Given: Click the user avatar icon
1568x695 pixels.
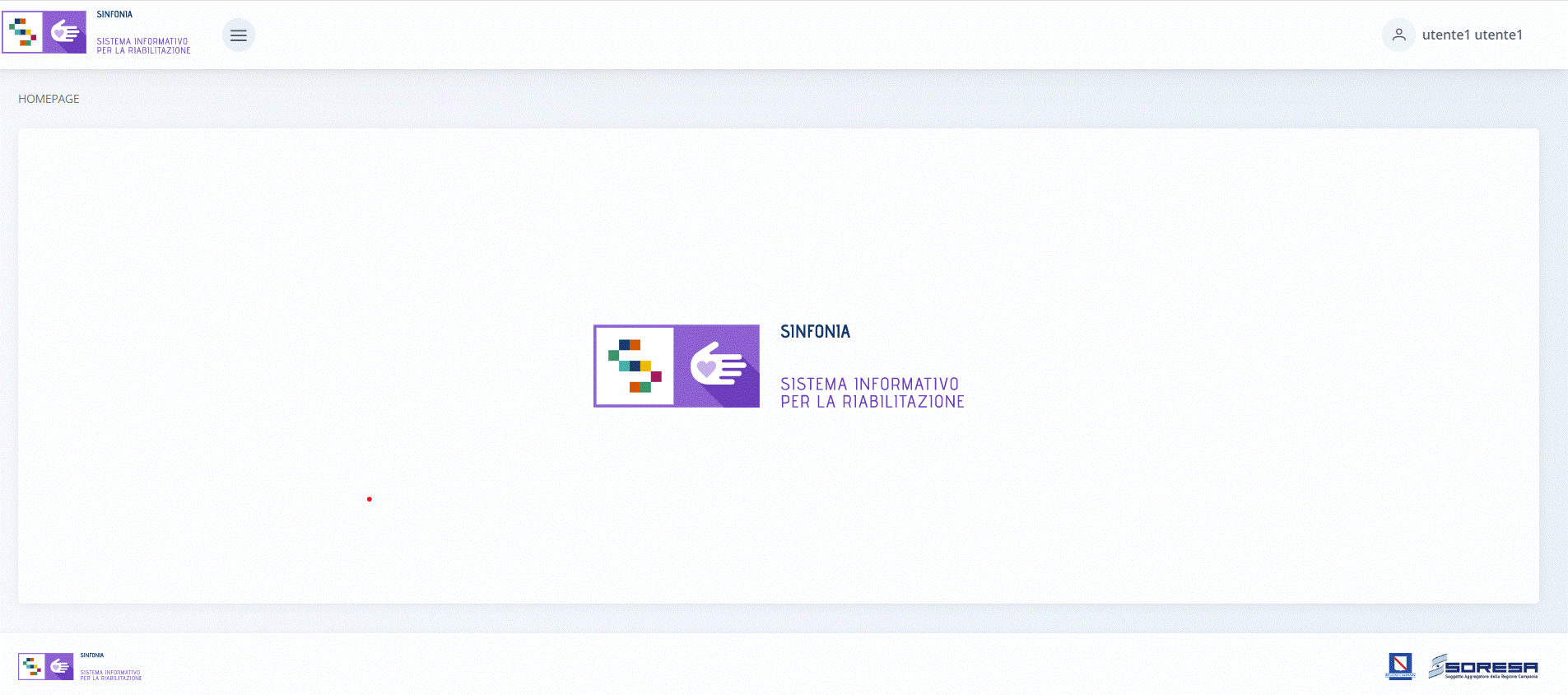Looking at the screenshot, I should (x=1398, y=35).
